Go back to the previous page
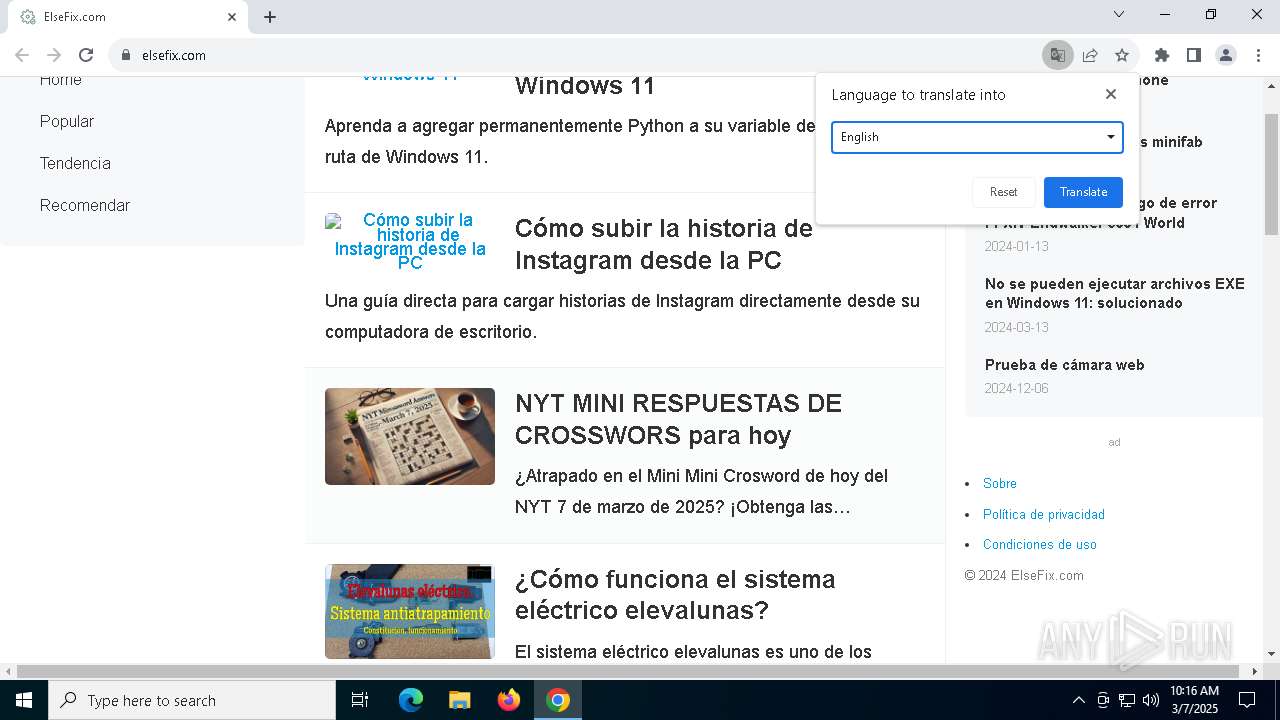Viewport: 1280px width, 720px height. point(22,55)
